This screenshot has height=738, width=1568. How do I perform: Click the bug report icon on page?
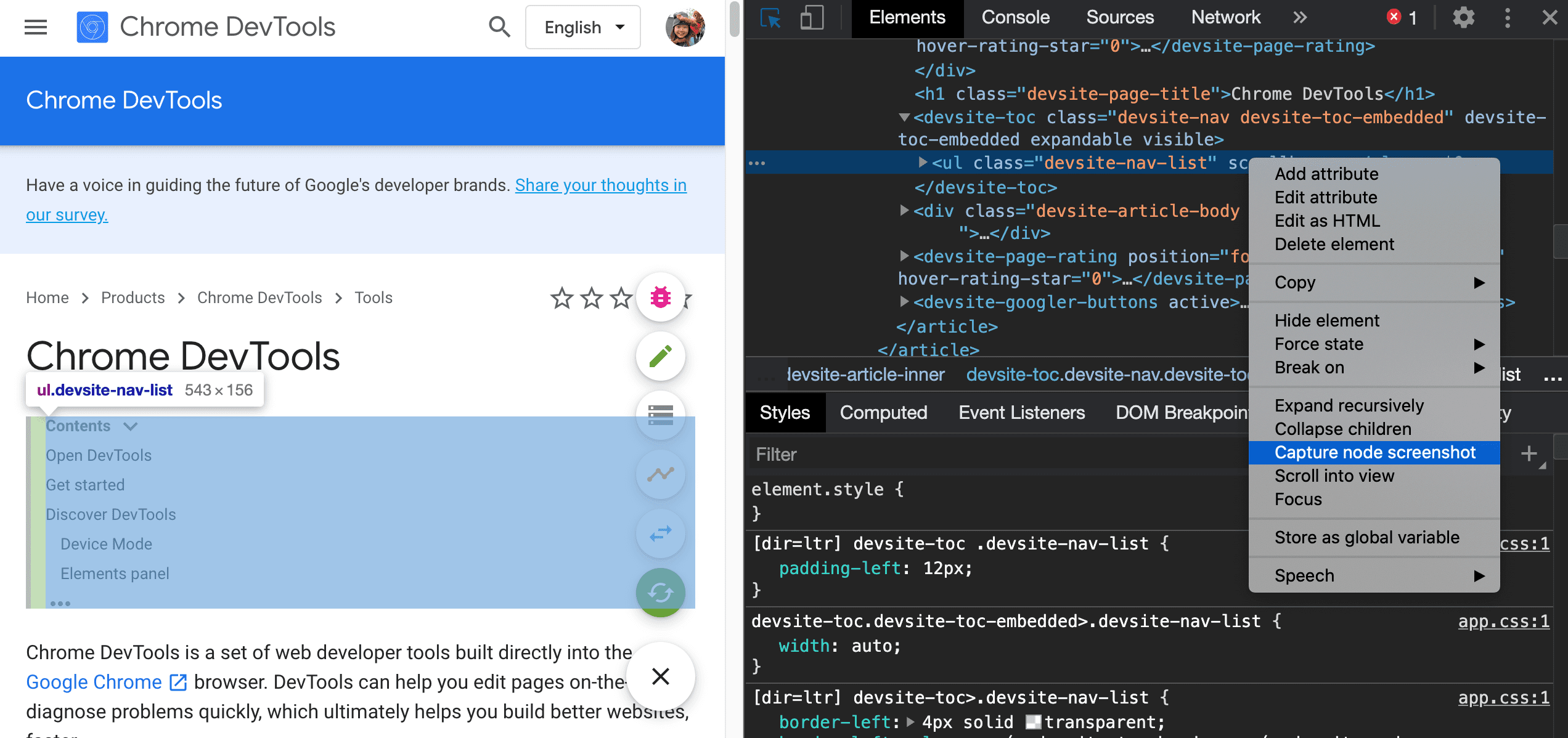coord(660,297)
